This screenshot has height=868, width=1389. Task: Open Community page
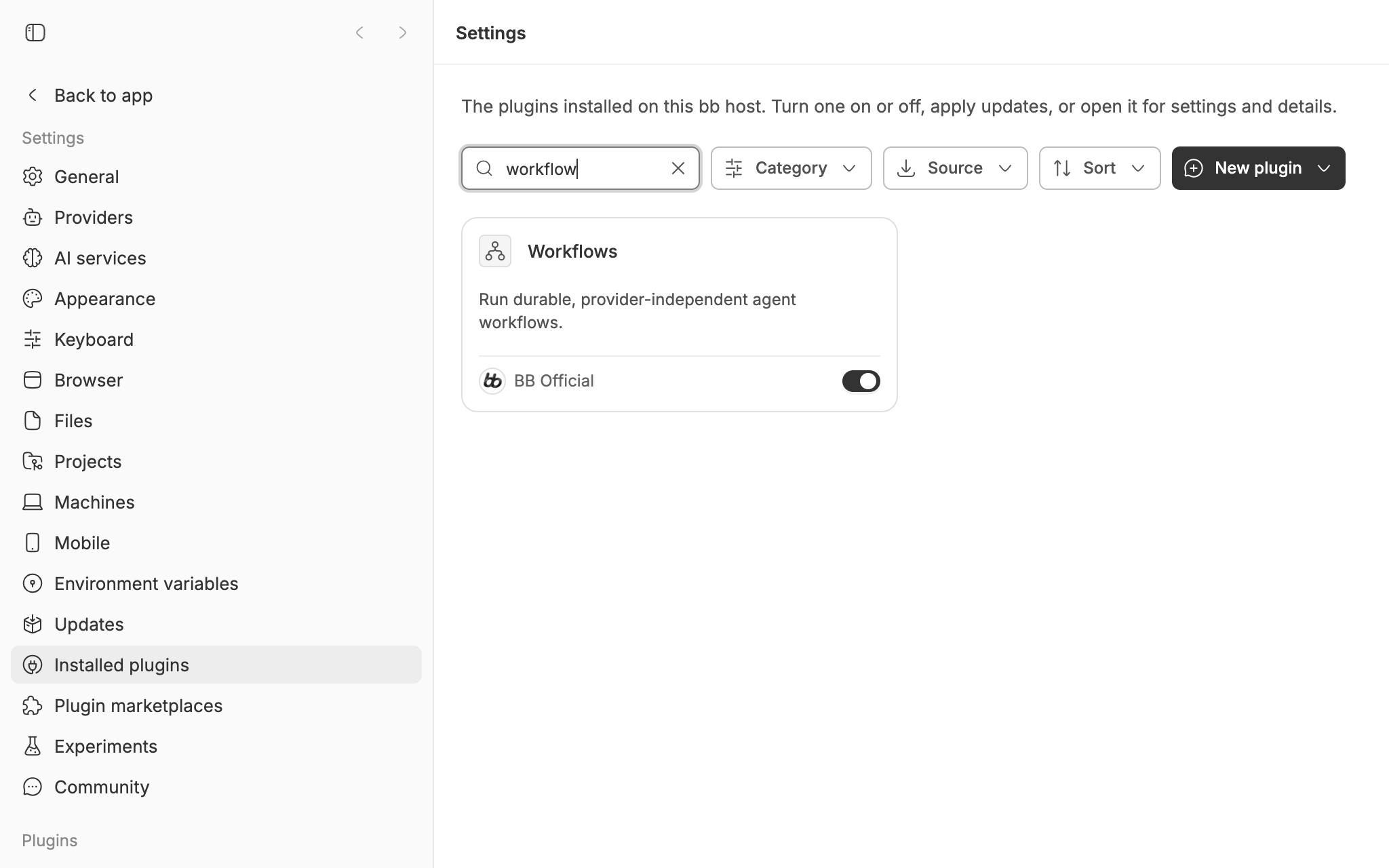[216, 787]
